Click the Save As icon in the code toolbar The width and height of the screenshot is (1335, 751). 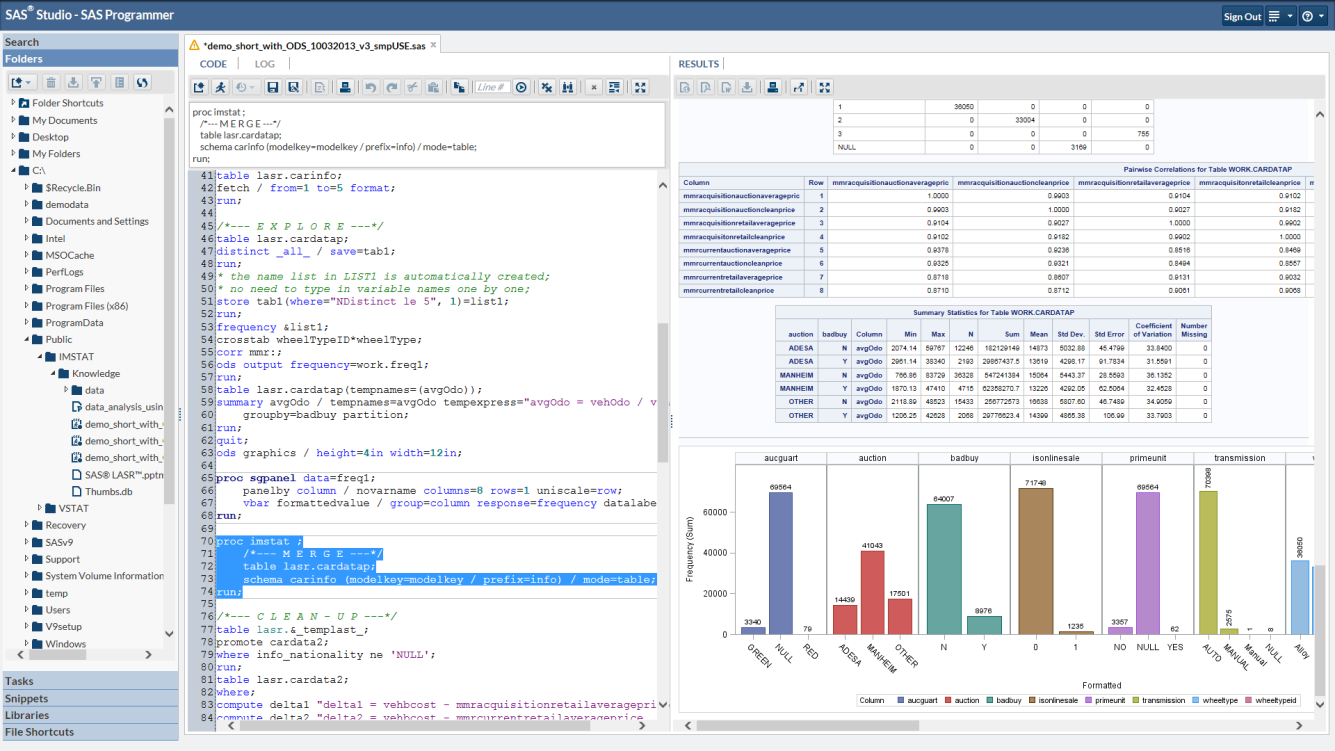pos(293,87)
